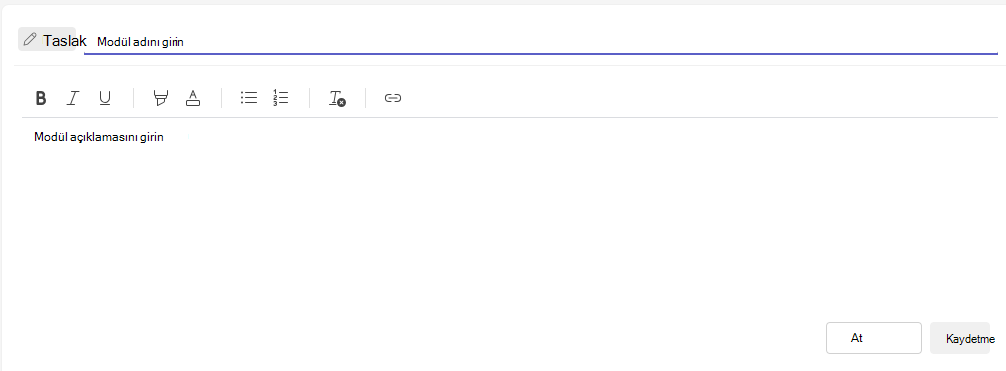Select the word Taslak next to the pencil
Viewport: 1006px width, 371px height.
point(65,40)
